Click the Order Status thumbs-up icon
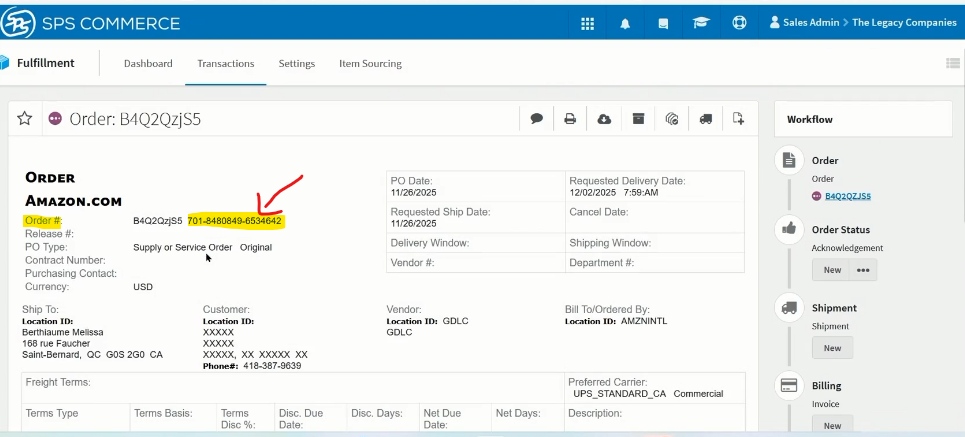The width and height of the screenshot is (965, 437). coord(789,229)
